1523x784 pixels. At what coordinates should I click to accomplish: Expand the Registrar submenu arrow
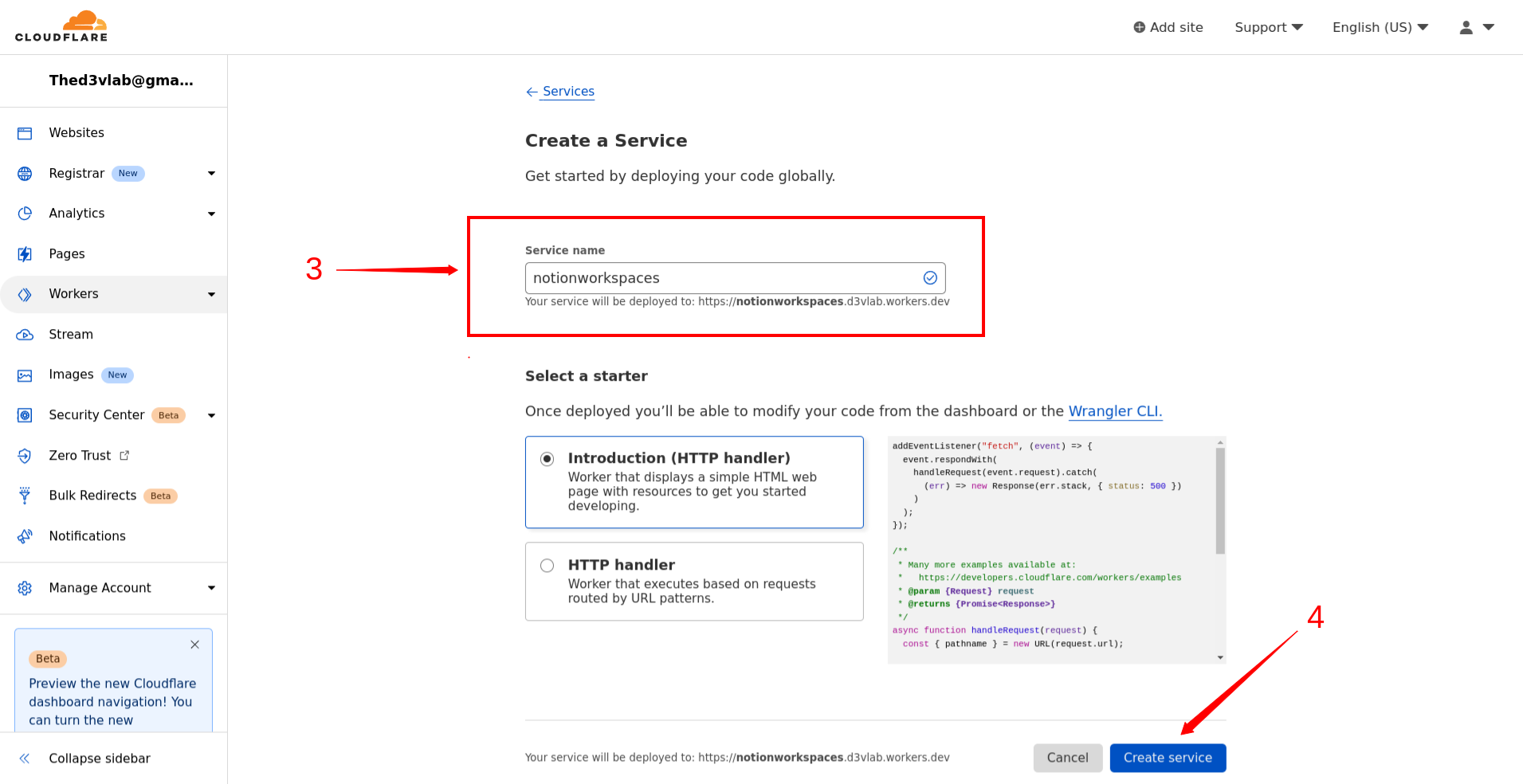(x=211, y=174)
